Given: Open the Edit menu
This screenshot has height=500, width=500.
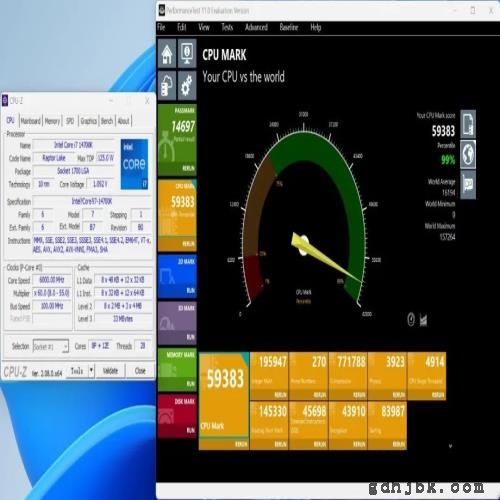Looking at the screenshot, I should coord(182,27).
